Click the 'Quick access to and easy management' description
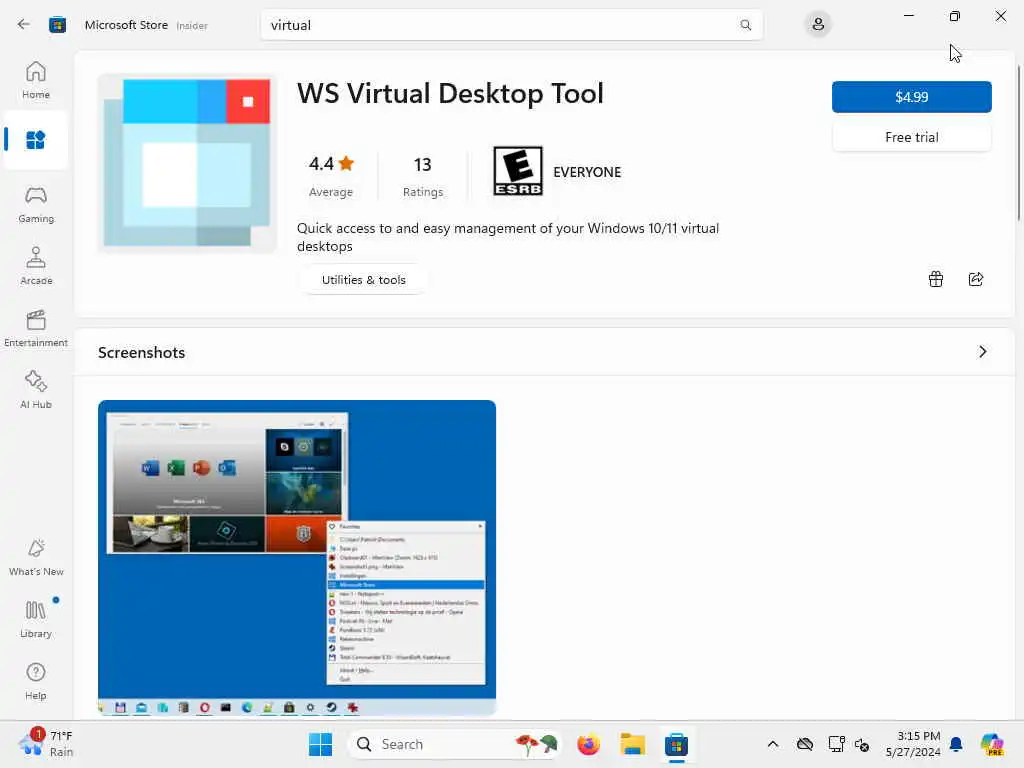This screenshot has width=1024, height=768. point(508,237)
